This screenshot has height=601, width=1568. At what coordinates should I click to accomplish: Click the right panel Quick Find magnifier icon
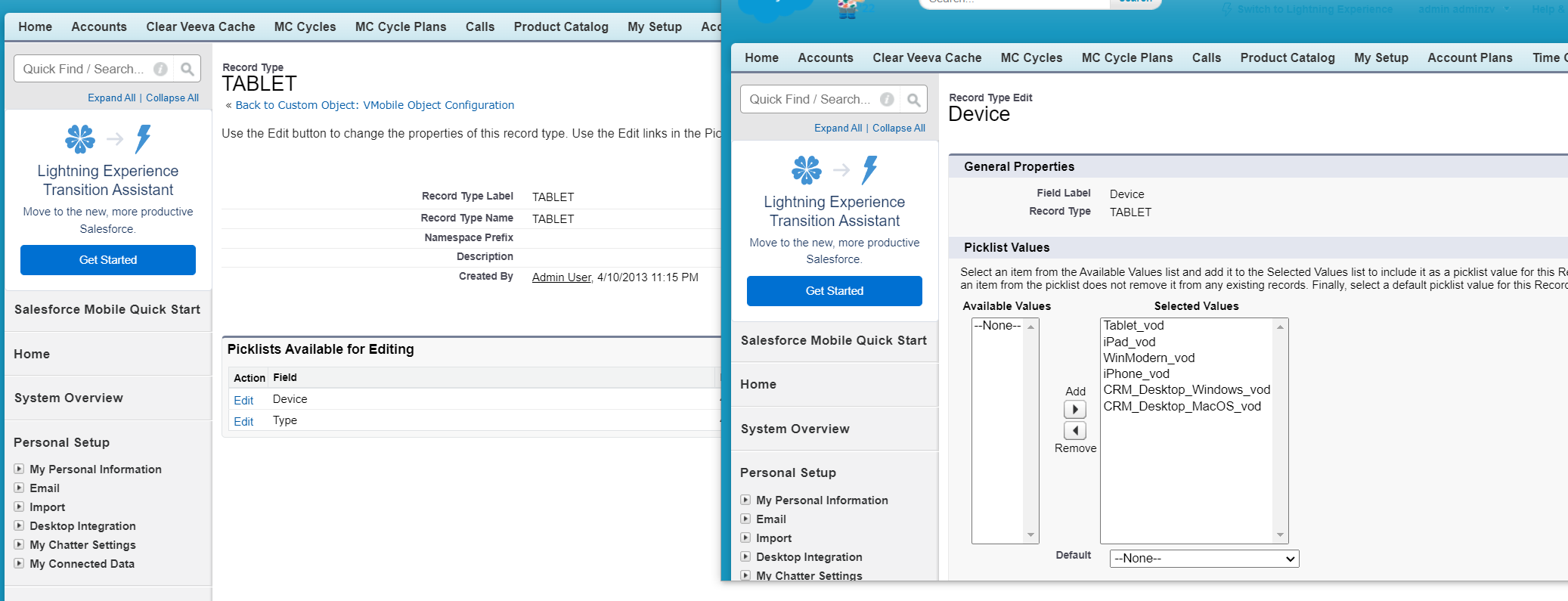pyautogui.click(x=913, y=100)
